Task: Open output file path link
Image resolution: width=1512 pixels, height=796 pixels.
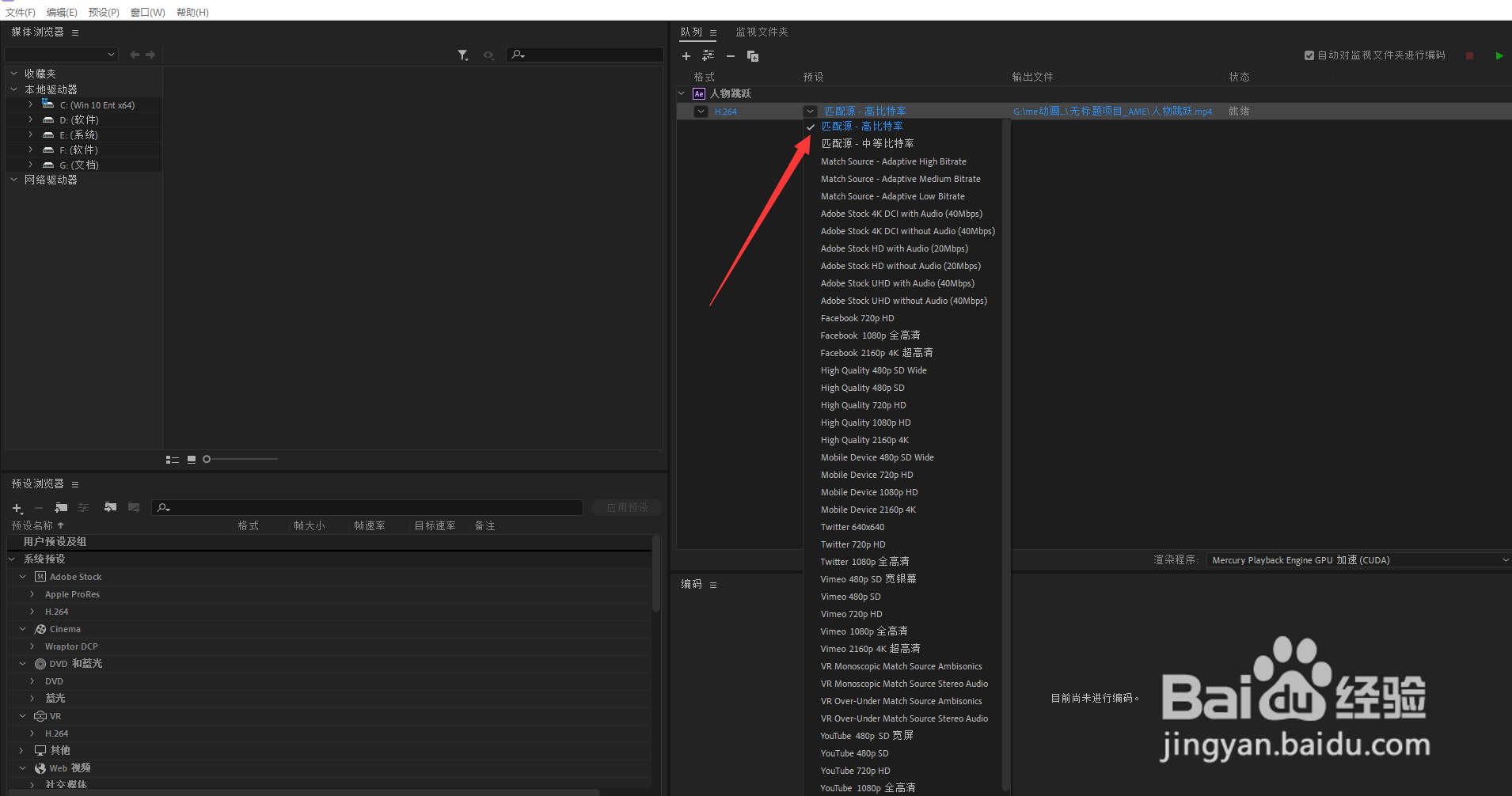Action: [1112, 112]
